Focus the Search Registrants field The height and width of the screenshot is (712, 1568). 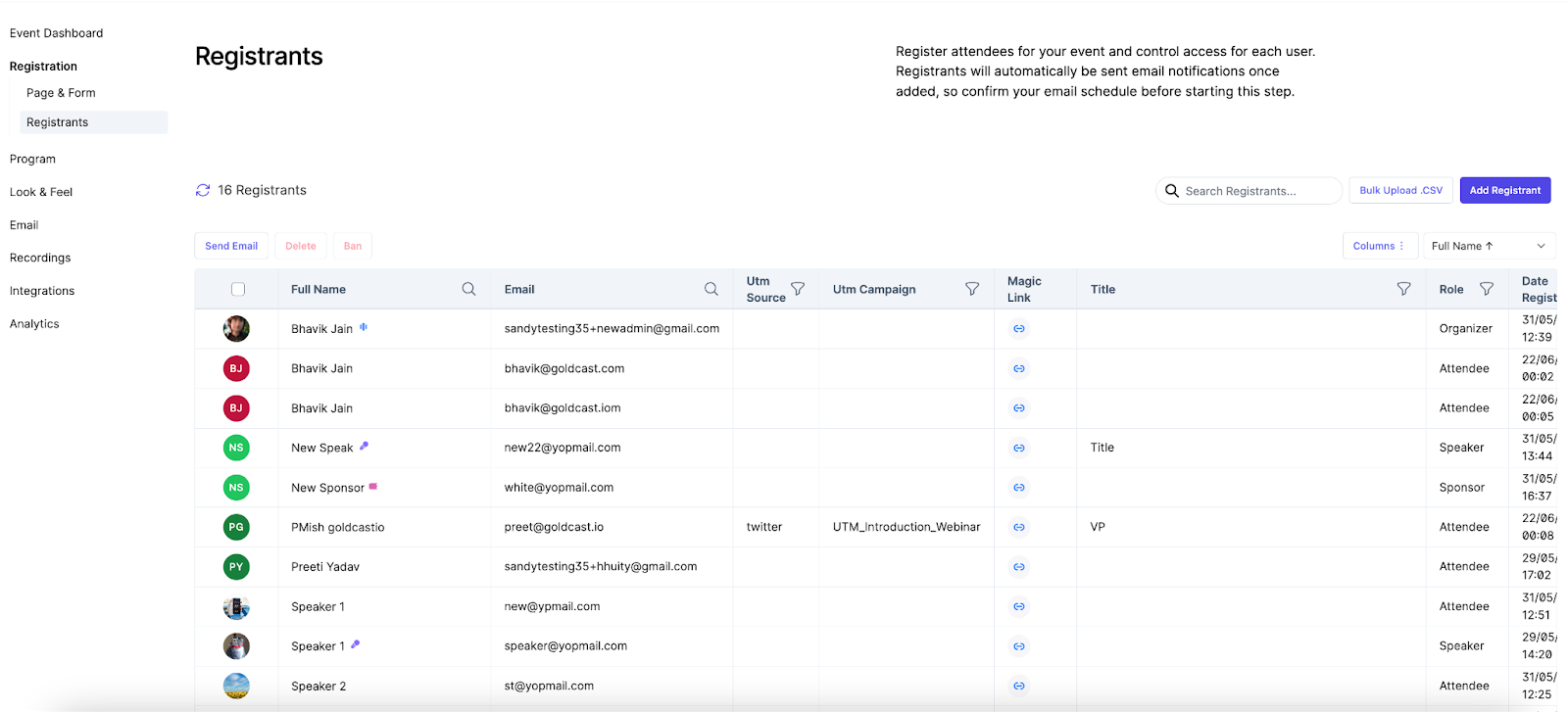point(1249,191)
